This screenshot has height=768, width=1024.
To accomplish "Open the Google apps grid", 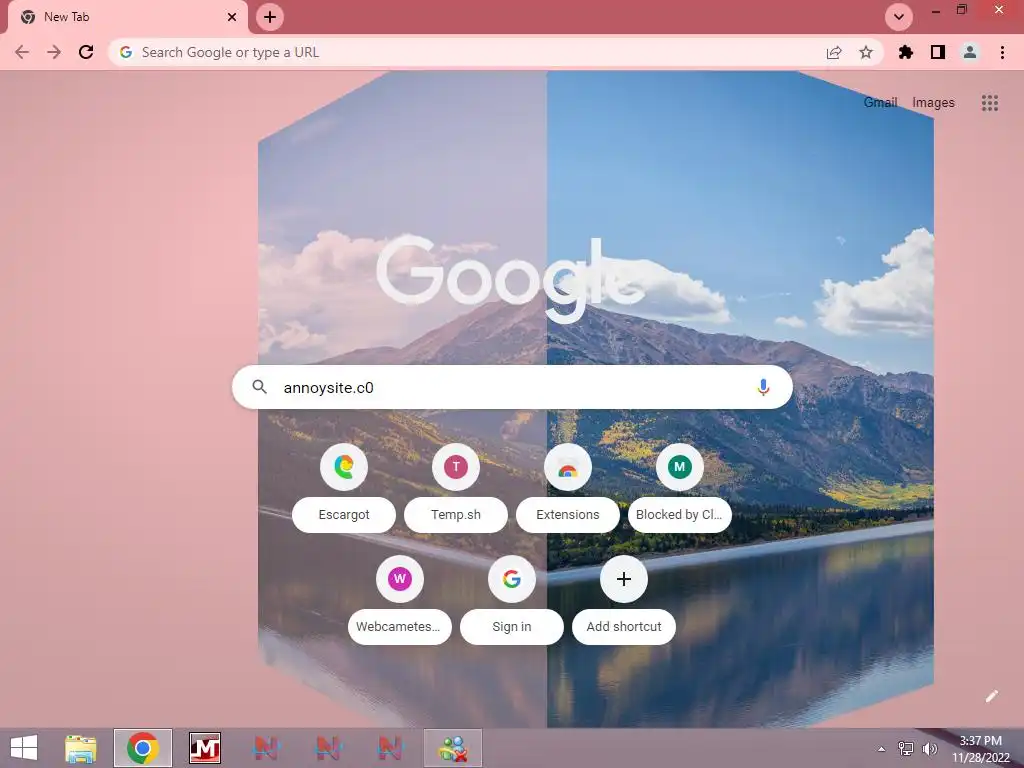I will pyautogui.click(x=989, y=103).
